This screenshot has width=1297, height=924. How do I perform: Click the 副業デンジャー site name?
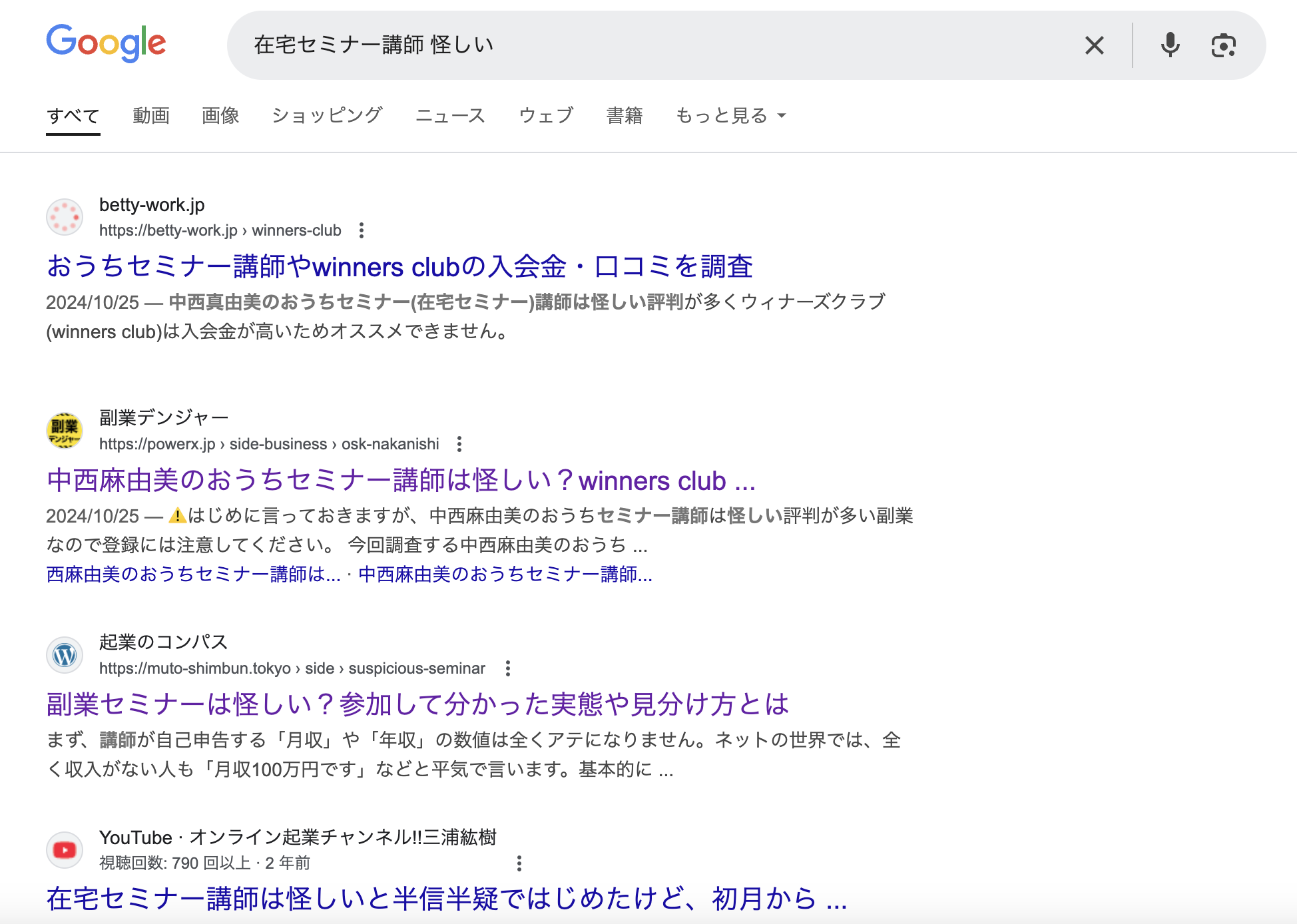click(x=164, y=417)
